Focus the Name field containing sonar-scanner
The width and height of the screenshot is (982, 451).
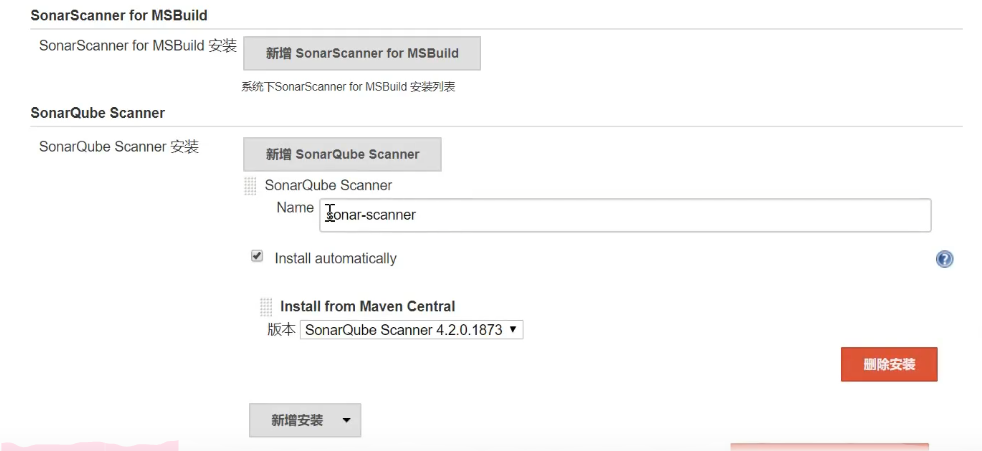pos(625,215)
